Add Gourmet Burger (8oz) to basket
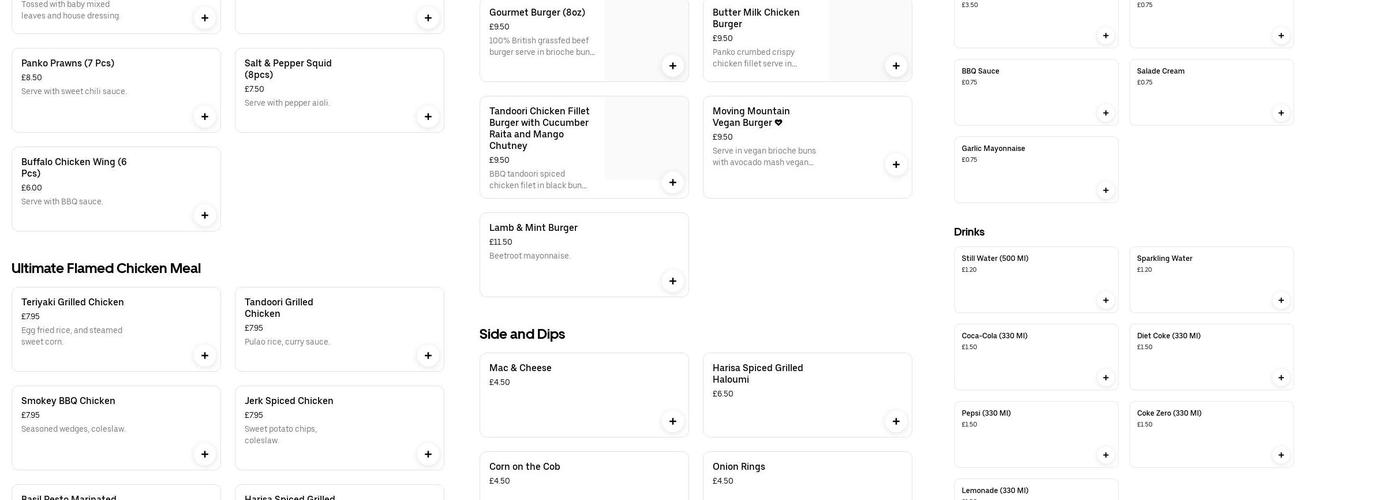Screen dimensions: 1400x500 click(673, 66)
